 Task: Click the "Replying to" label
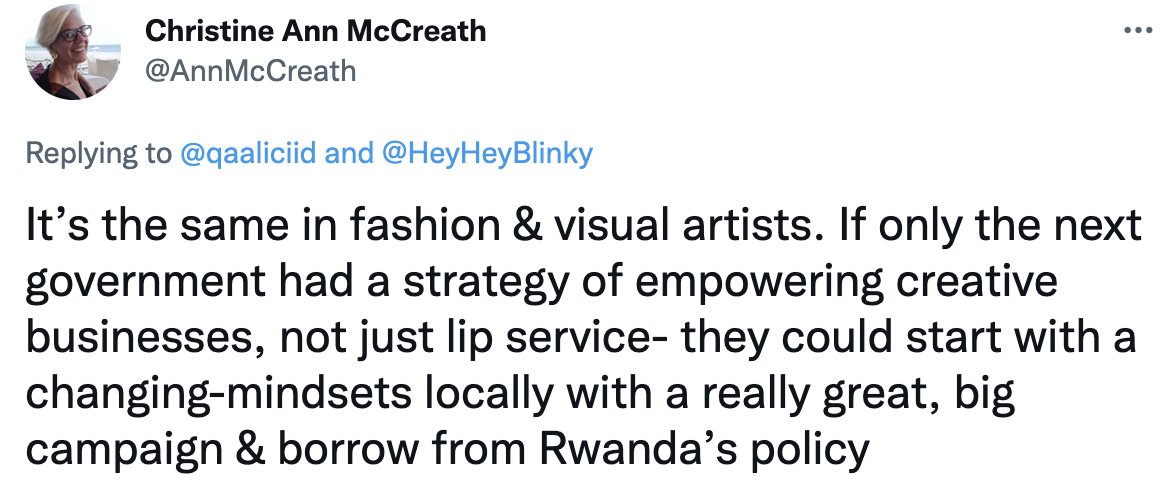pyautogui.click(x=98, y=153)
